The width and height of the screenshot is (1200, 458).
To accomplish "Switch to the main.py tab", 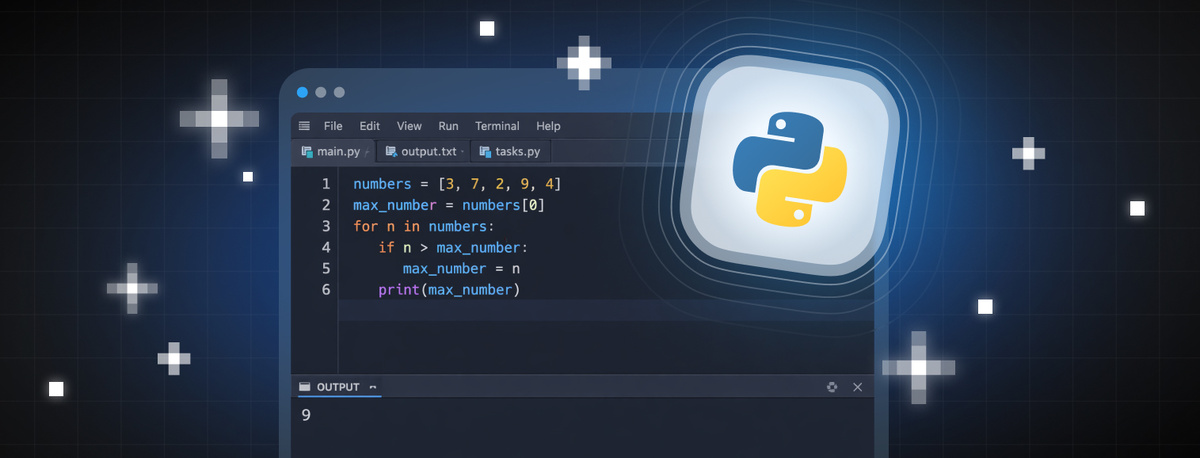I will tap(335, 152).
